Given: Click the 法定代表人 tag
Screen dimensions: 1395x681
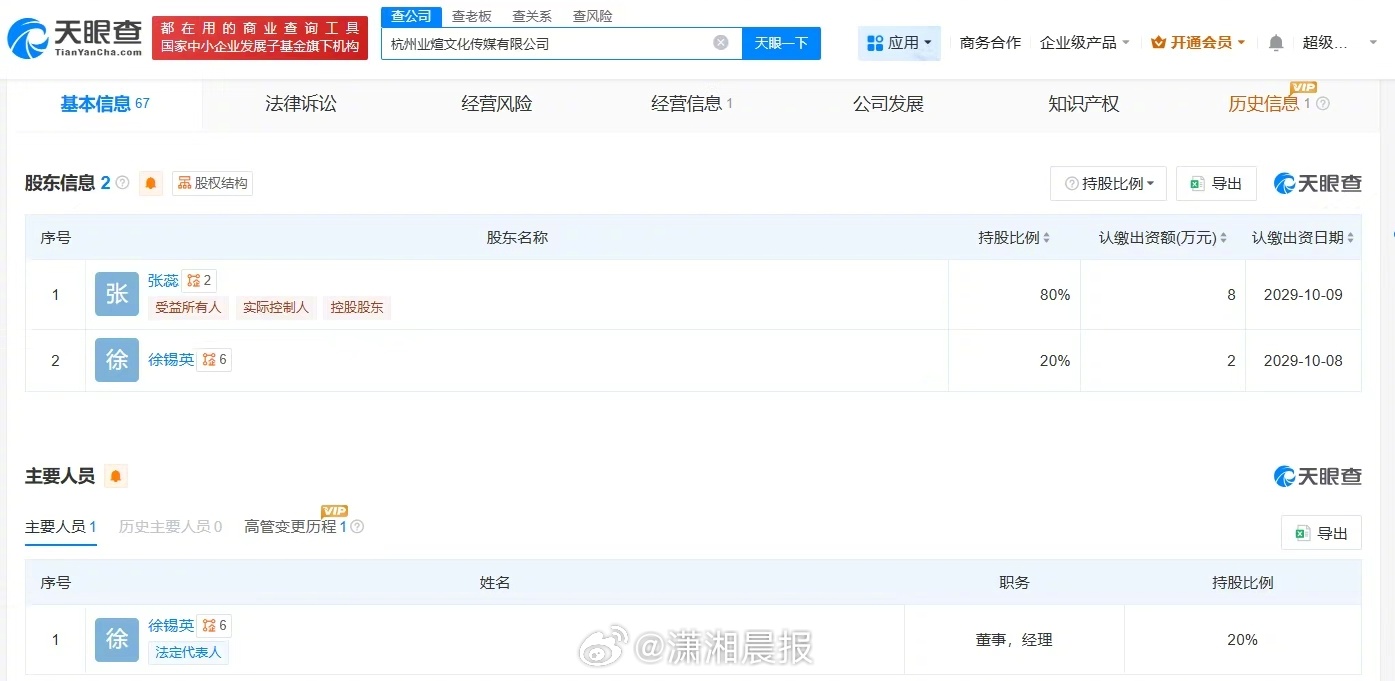Looking at the screenshot, I should tap(188, 653).
